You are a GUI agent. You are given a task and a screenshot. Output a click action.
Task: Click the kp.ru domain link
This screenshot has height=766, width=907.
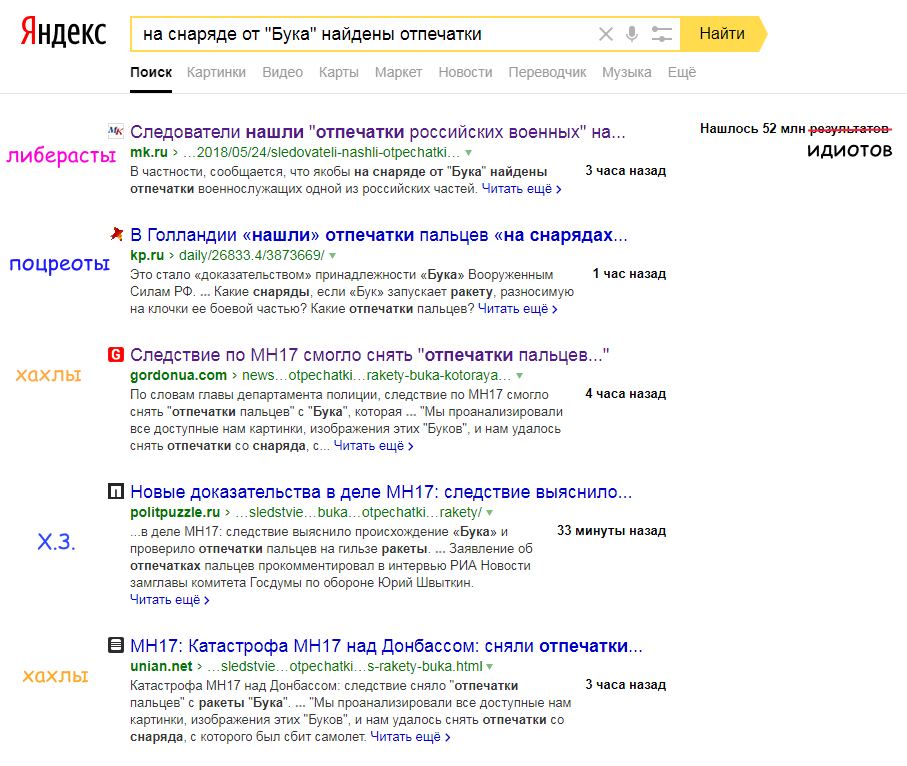(147, 255)
